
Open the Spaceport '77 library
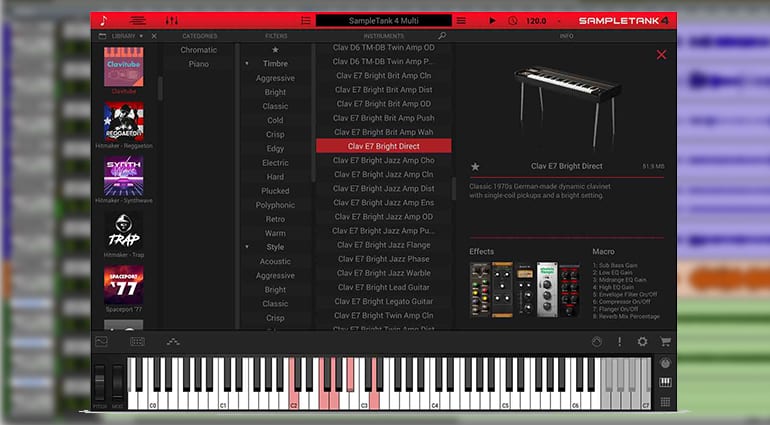[124, 285]
